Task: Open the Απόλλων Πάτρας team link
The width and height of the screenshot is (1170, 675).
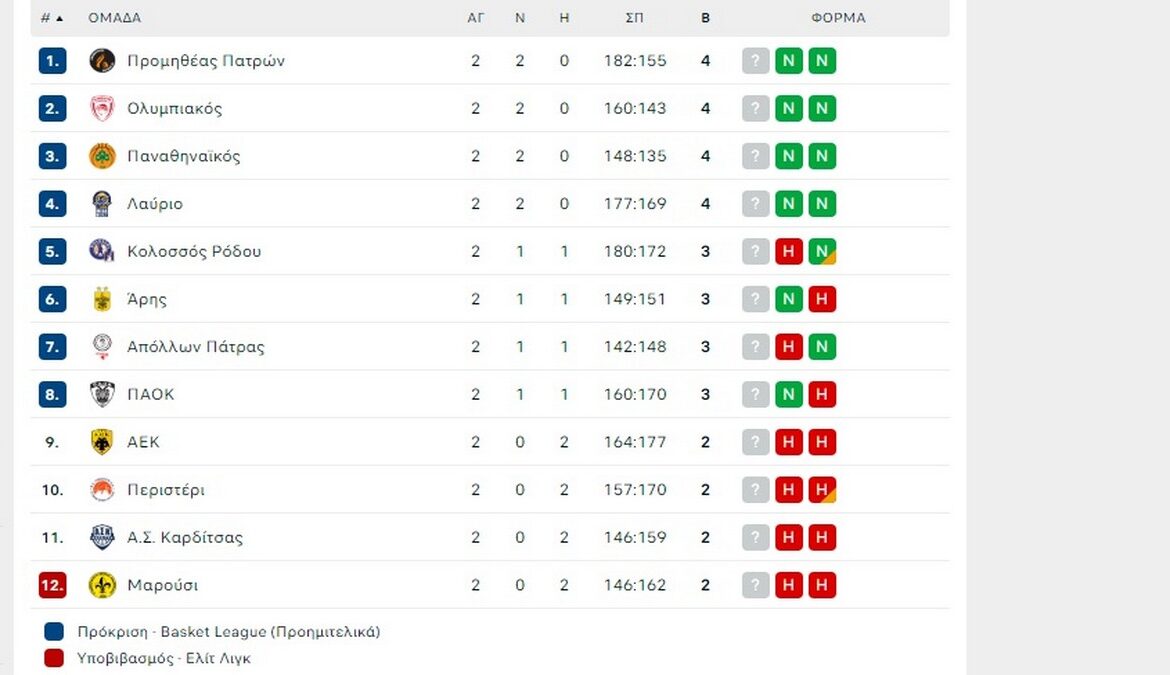Action: coord(196,347)
